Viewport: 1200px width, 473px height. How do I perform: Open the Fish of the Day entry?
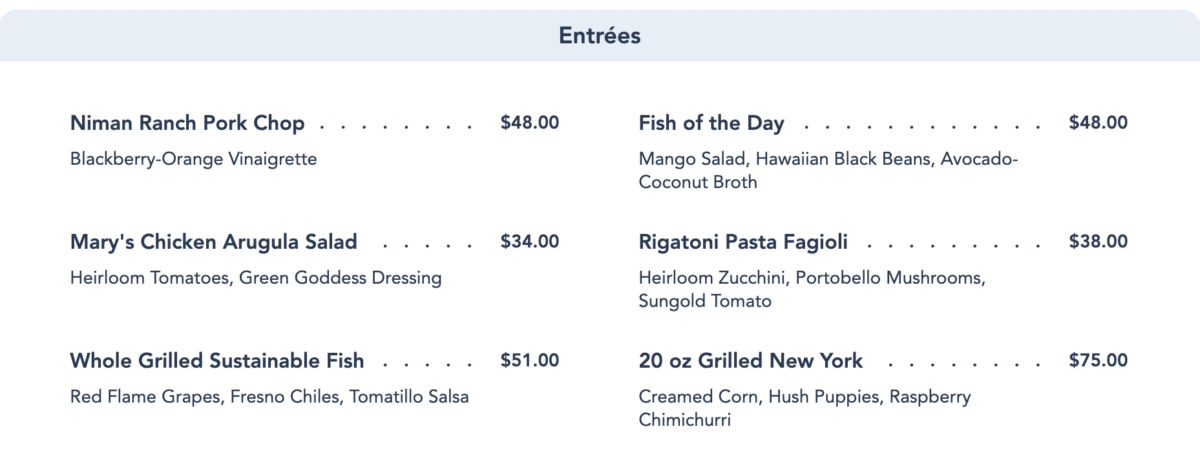tap(711, 124)
